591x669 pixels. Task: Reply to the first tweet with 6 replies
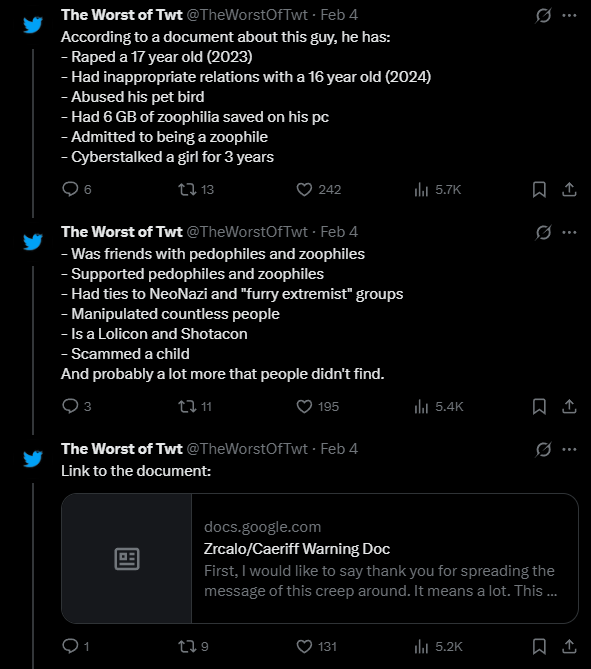pyautogui.click(x=77, y=189)
